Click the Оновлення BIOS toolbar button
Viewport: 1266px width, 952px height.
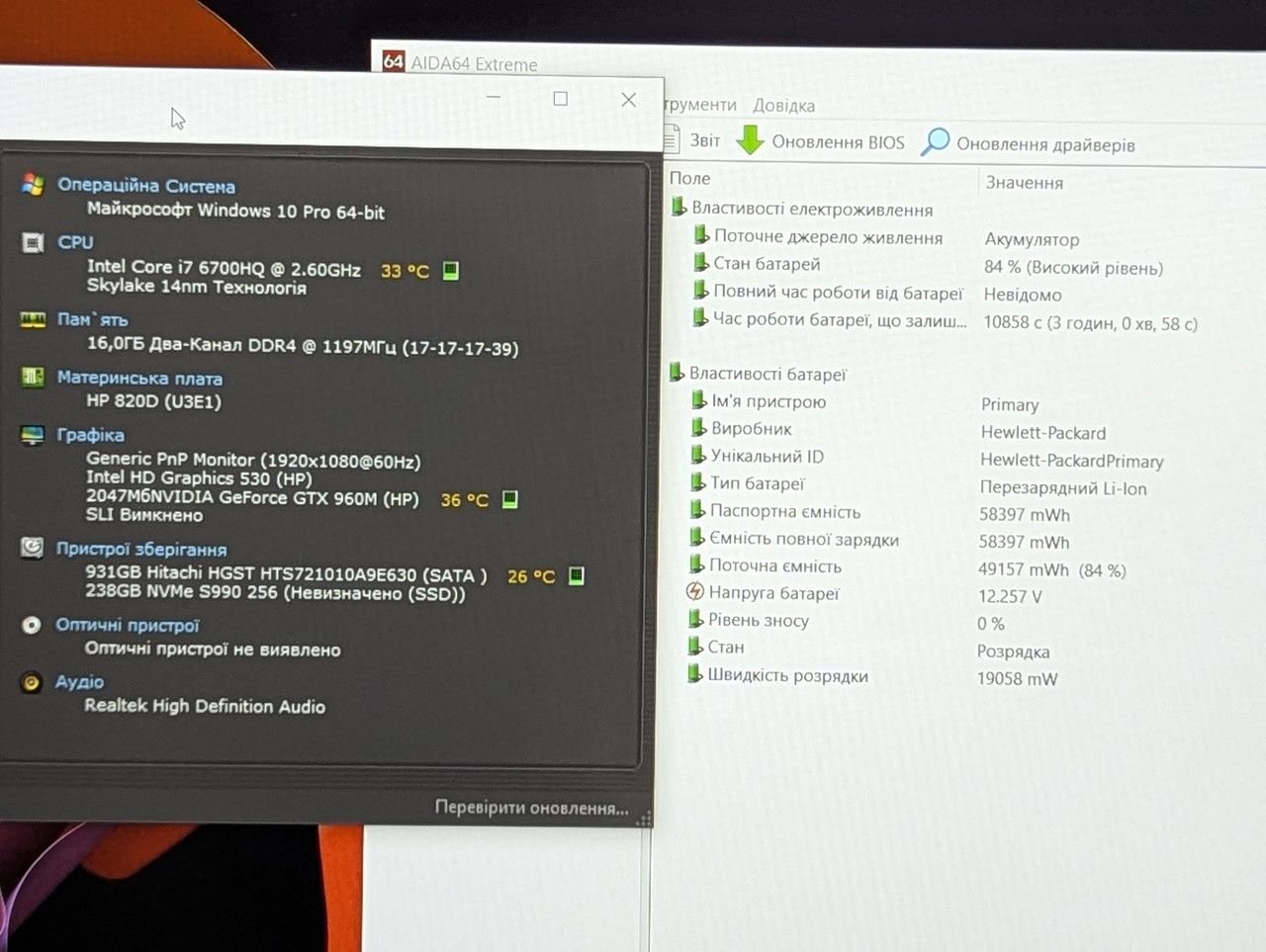[x=821, y=141]
